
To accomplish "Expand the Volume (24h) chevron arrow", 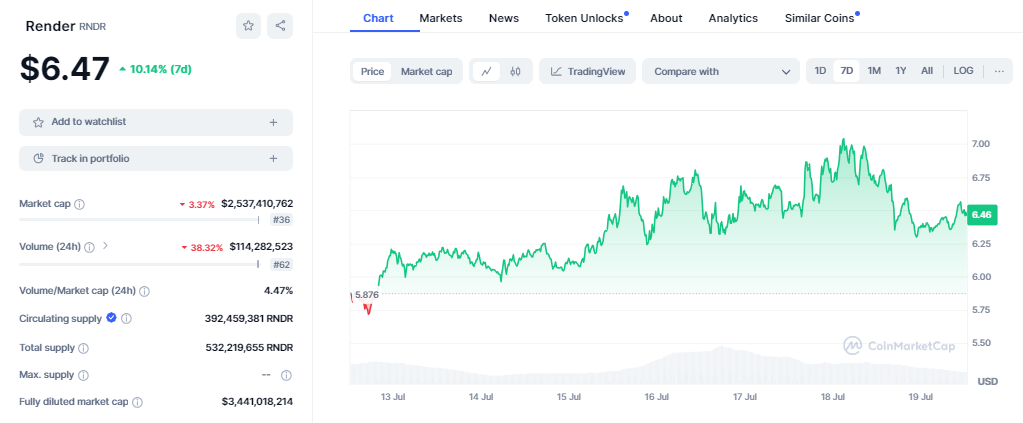I will click(x=105, y=246).
